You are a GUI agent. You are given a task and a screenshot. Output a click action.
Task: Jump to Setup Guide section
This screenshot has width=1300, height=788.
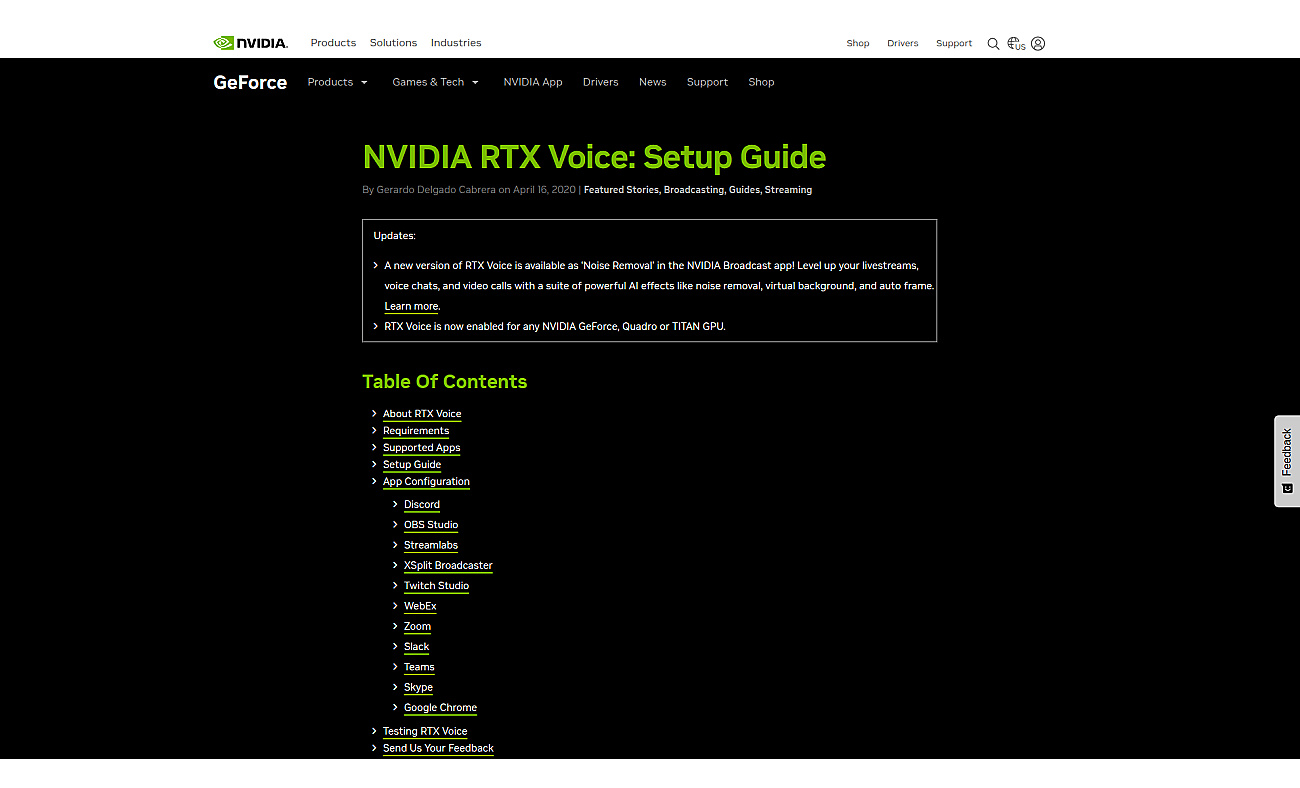[x=412, y=465]
